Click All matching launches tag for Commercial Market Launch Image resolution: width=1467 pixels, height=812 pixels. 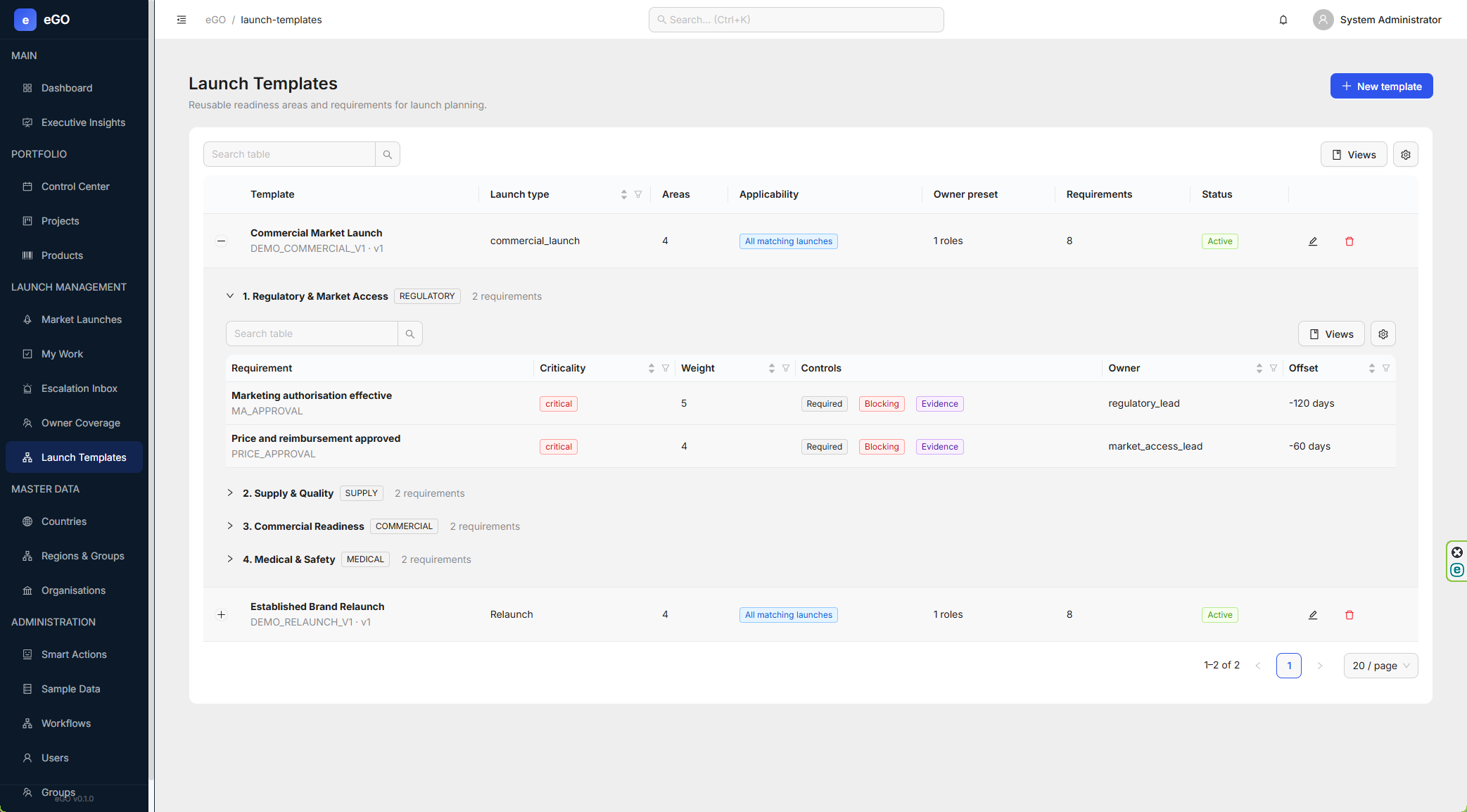tap(788, 241)
